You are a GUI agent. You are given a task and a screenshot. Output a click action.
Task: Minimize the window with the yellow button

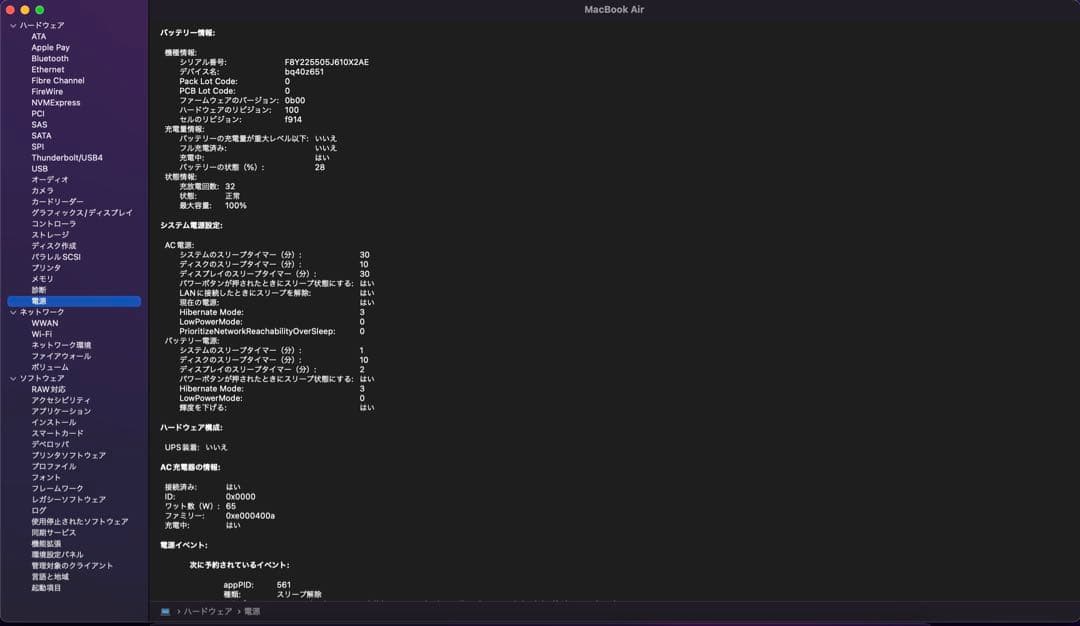[x=25, y=10]
